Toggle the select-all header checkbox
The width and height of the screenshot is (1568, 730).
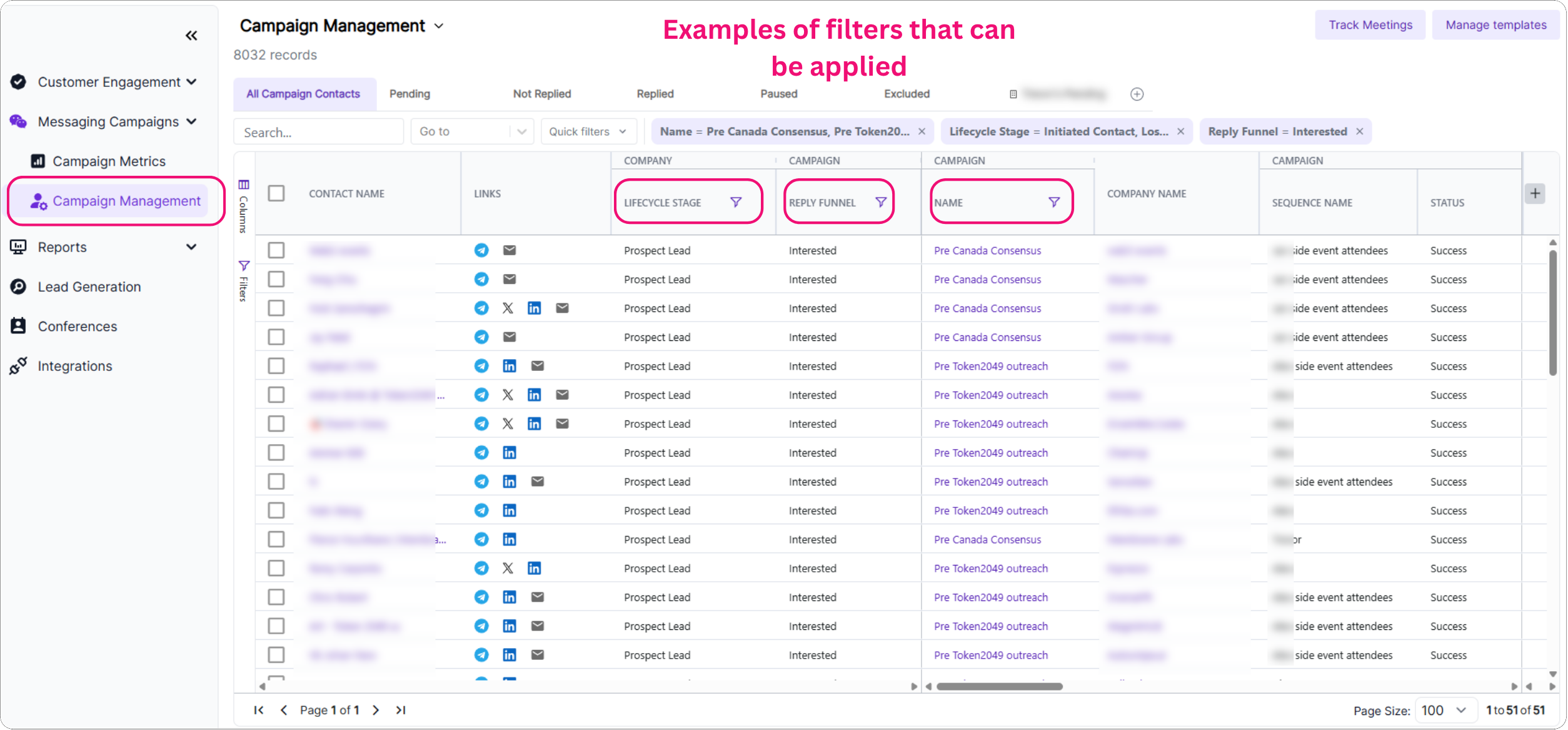pos(276,193)
